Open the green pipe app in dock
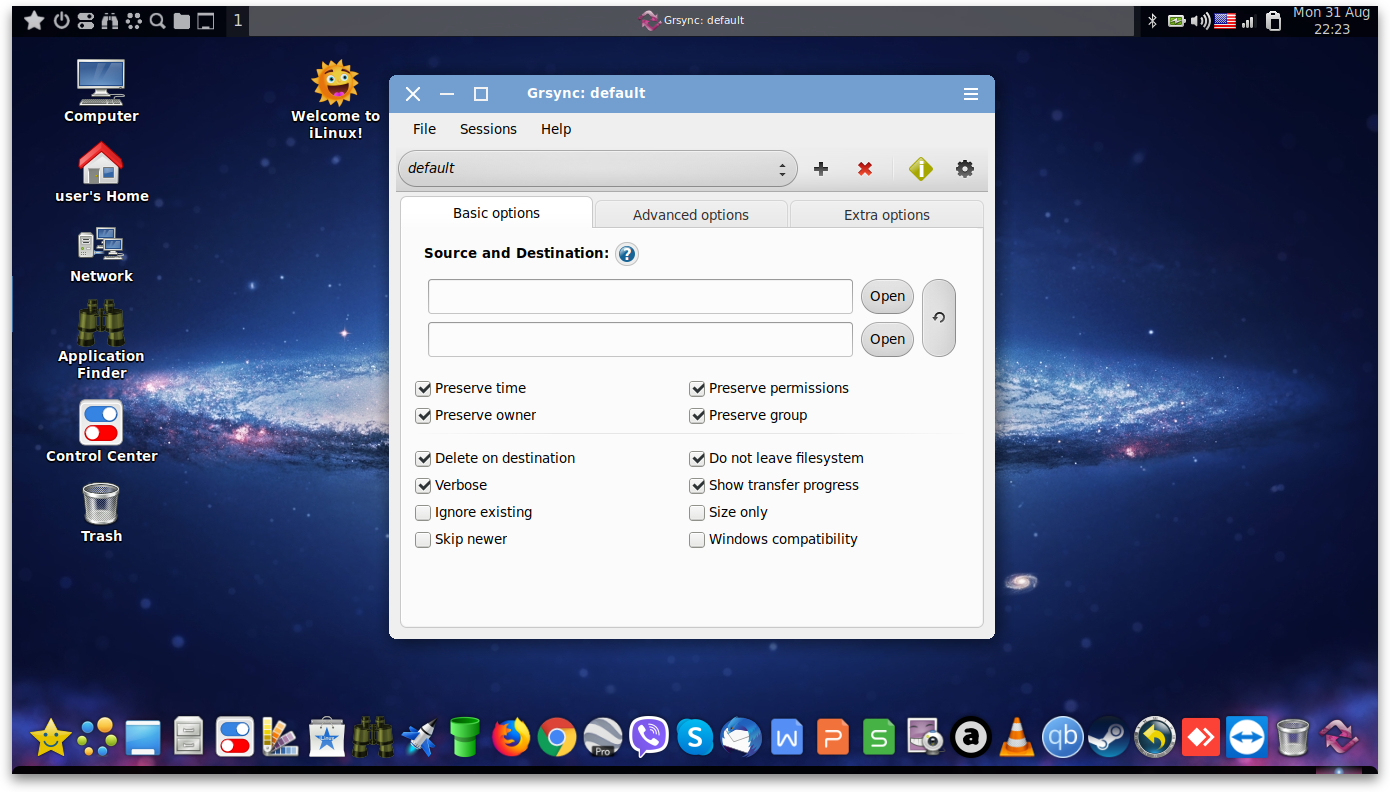 [465, 738]
